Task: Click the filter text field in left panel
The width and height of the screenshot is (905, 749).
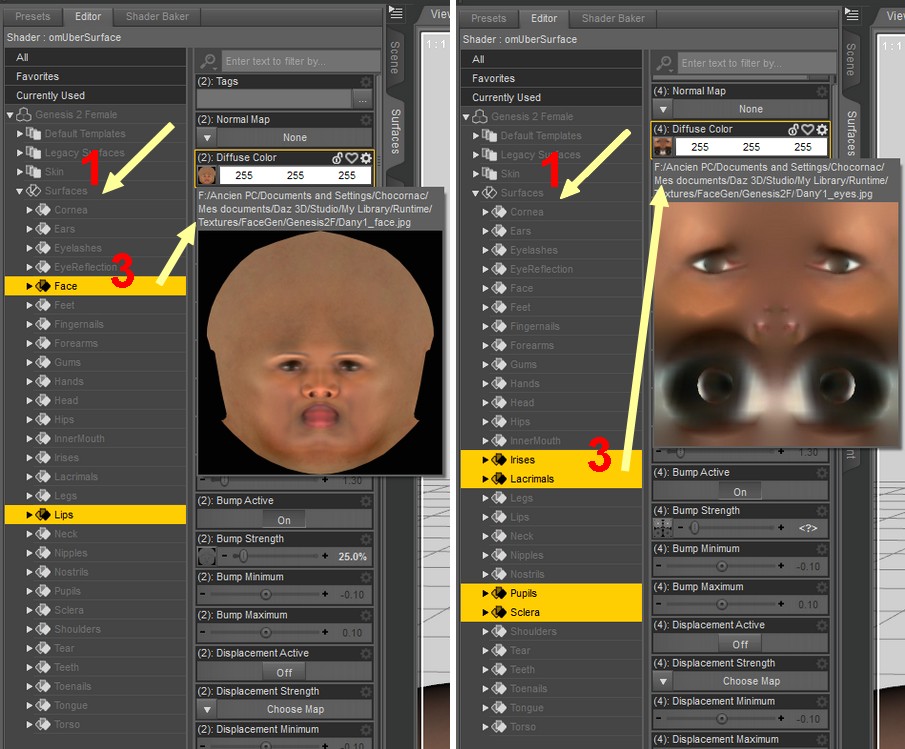Action: coord(301,61)
